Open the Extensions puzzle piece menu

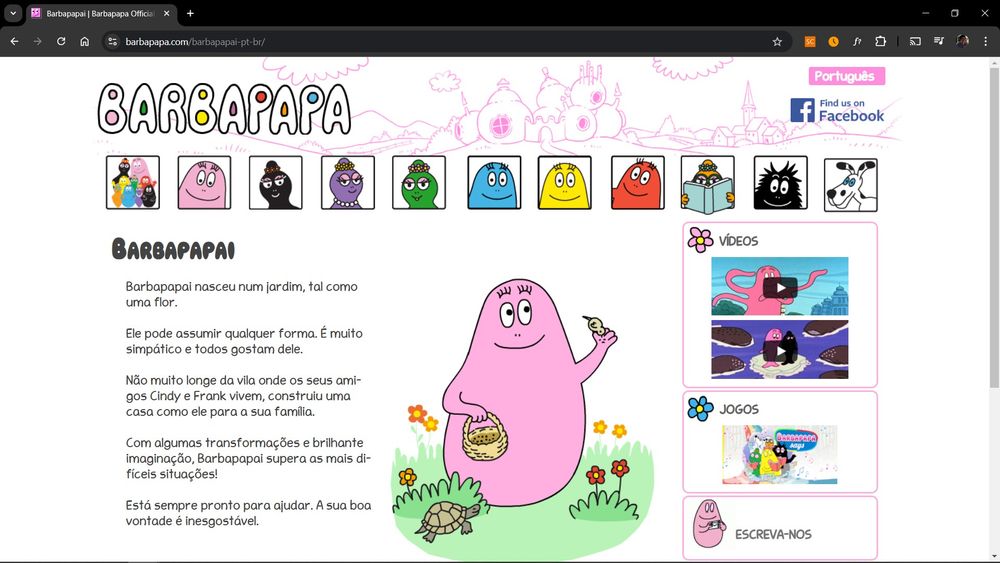pyautogui.click(x=881, y=41)
